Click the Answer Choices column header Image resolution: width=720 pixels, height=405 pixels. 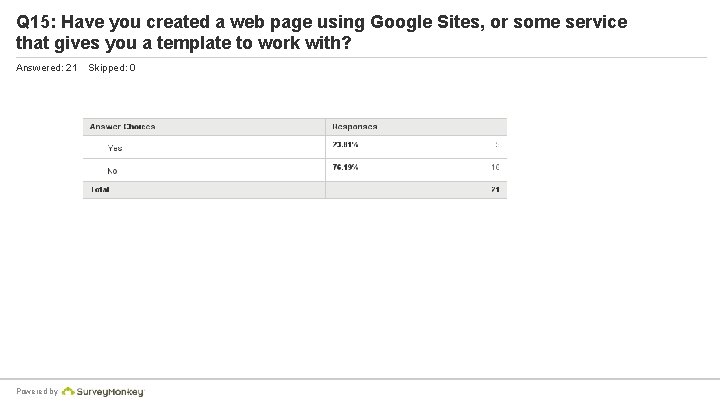(122, 126)
